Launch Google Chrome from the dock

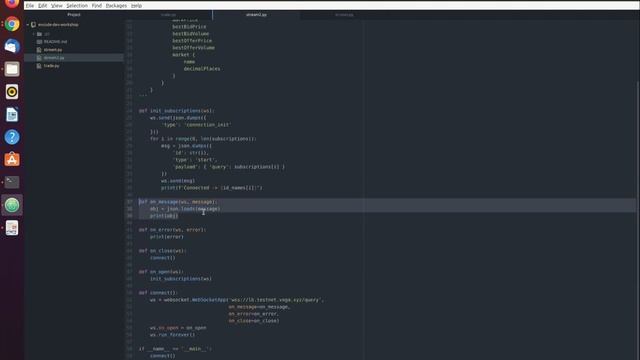tap(12, 24)
